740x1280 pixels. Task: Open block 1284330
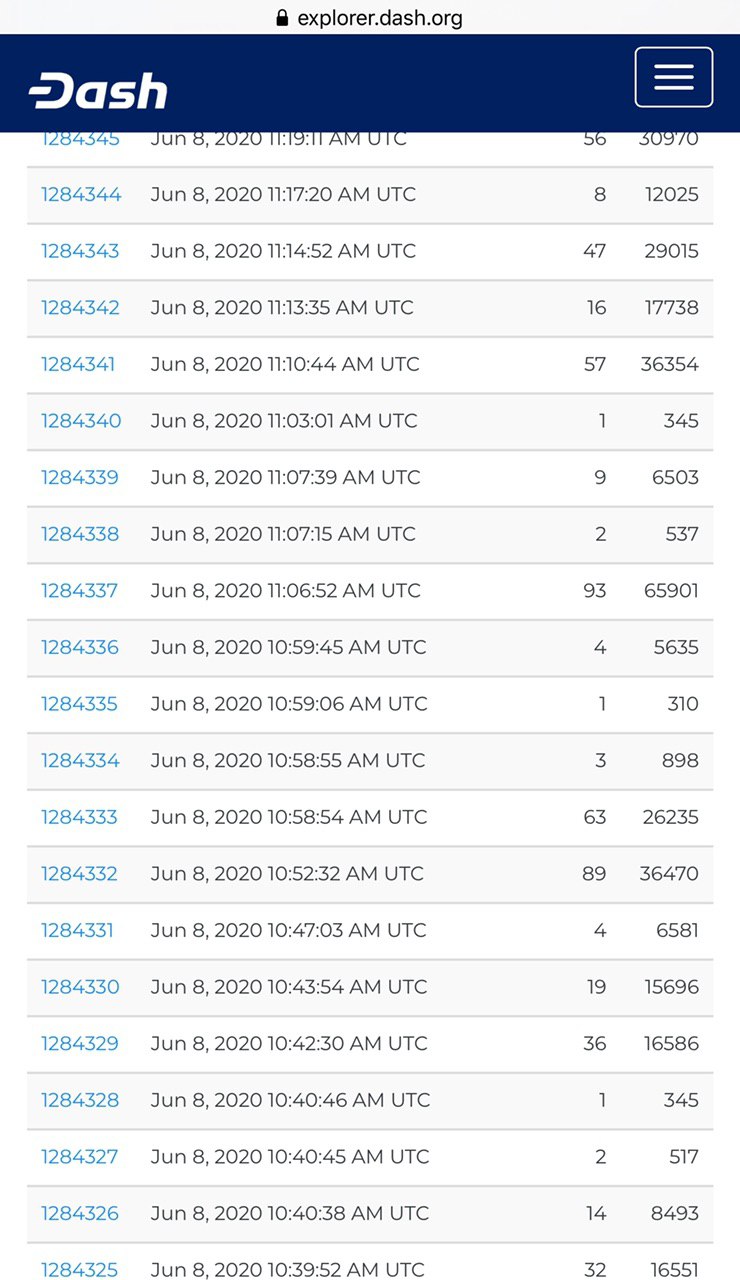click(x=80, y=987)
